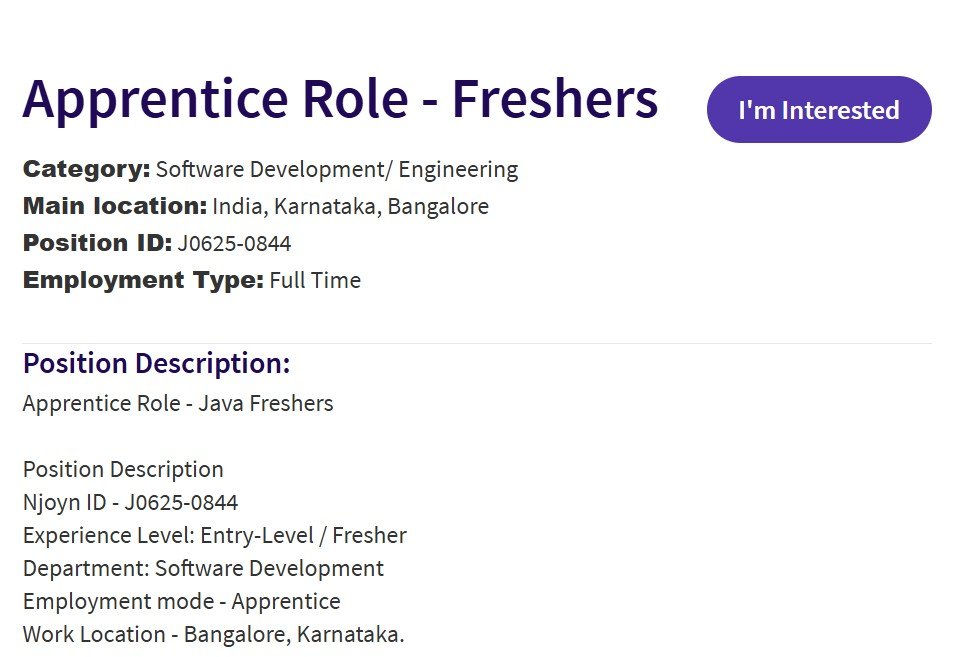Select the Apprentice Role - Freshers page title
The image size is (976, 657).
[x=340, y=100]
